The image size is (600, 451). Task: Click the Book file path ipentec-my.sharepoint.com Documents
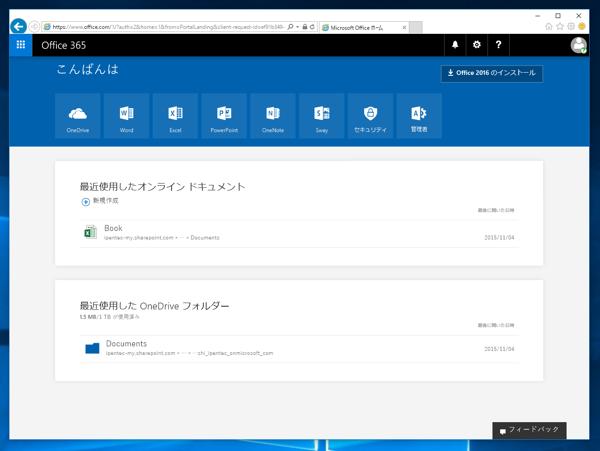161,238
